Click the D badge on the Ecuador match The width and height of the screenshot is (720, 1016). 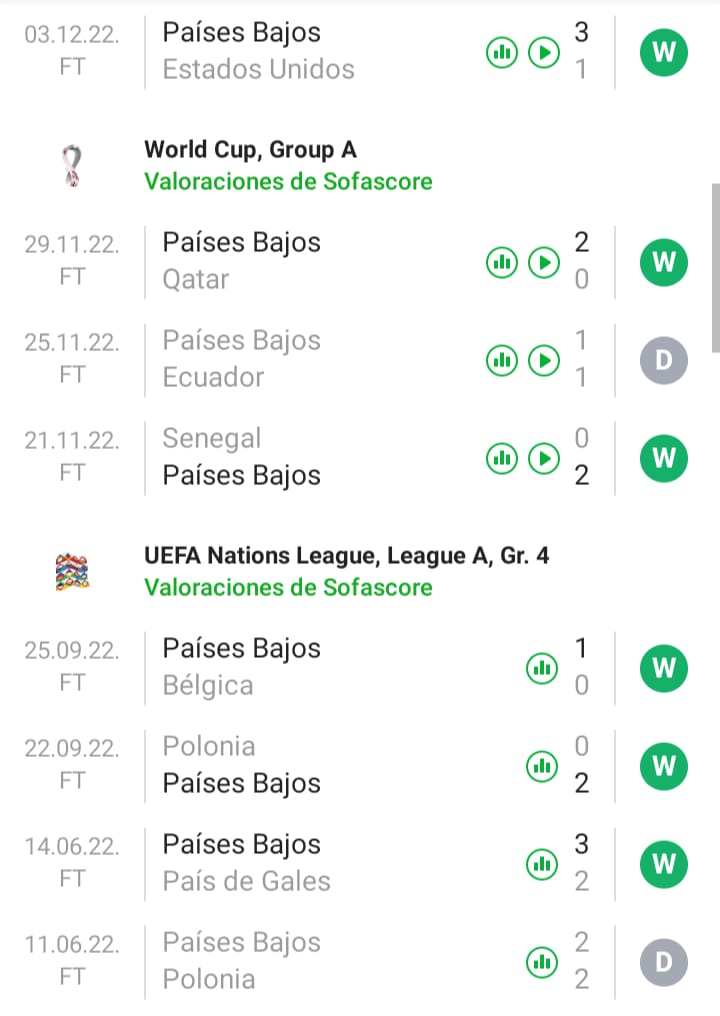click(664, 359)
